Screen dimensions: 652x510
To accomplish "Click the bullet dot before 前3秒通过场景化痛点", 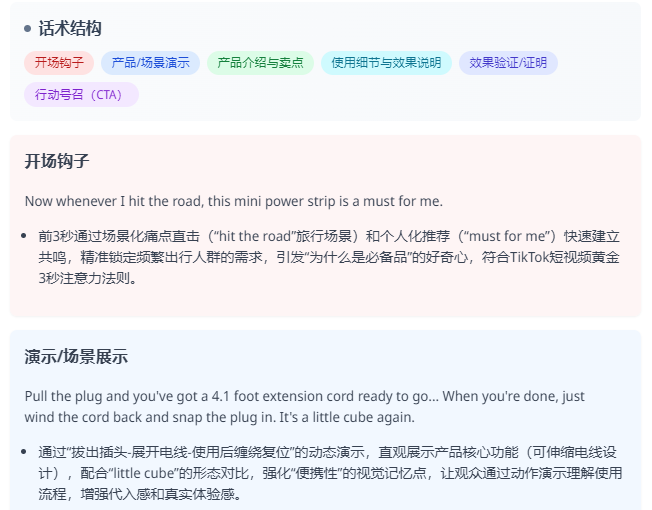I will 24,237.
